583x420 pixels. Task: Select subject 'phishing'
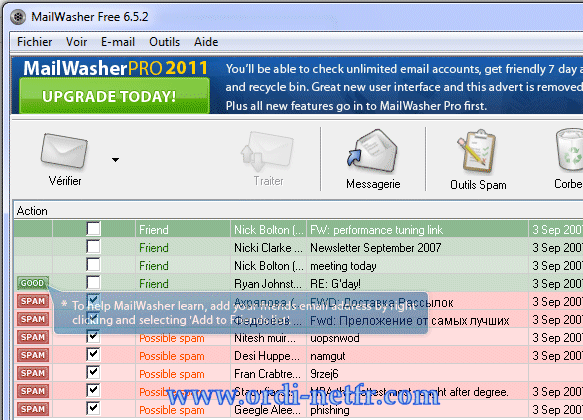pos(330,410)
